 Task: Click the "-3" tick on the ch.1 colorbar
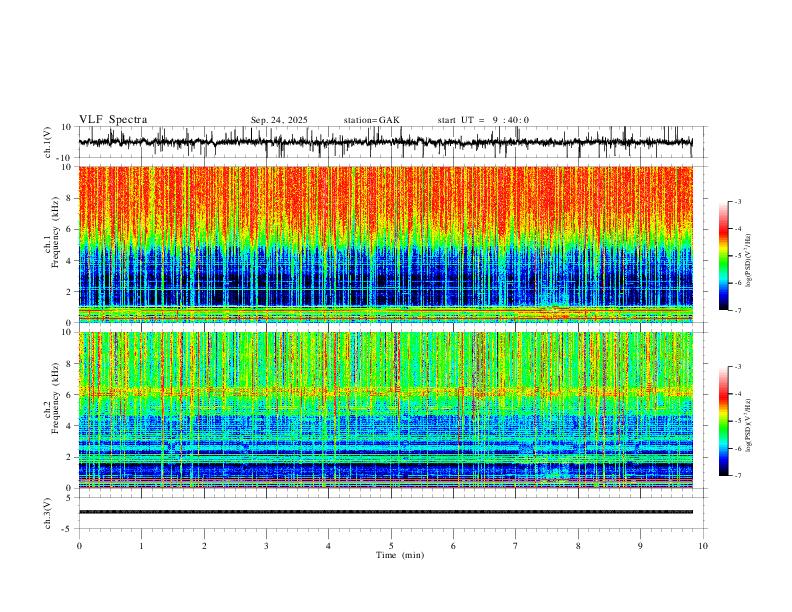coord(738,202)
